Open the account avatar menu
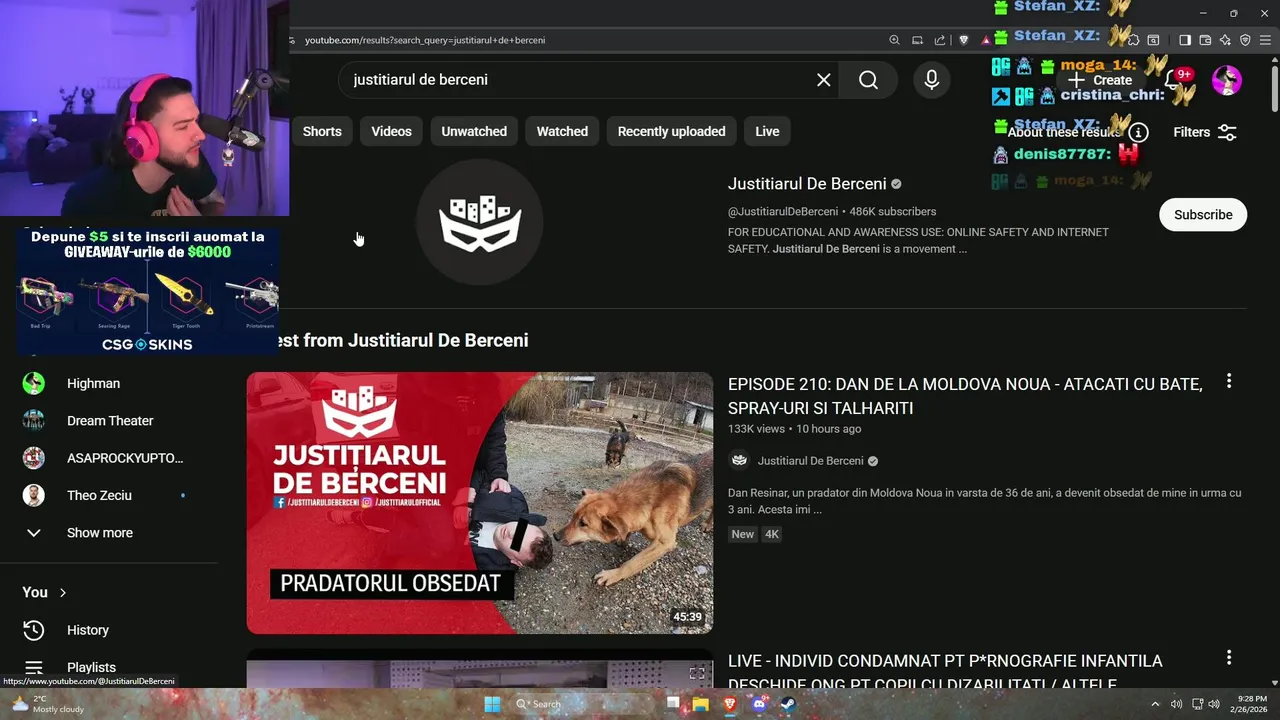Viewport: 1280px width, 720px height. [1226, 80]
